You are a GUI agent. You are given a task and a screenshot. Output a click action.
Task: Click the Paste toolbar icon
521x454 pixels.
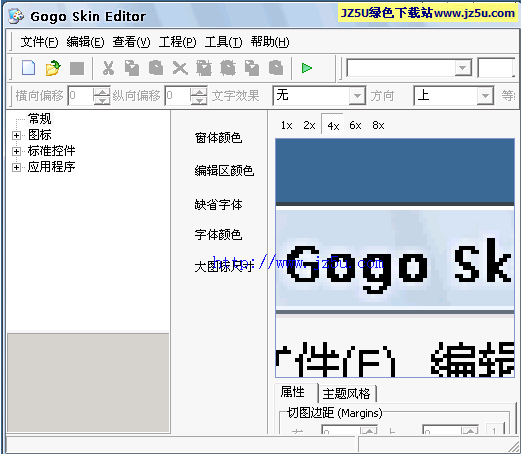(156, 68)
